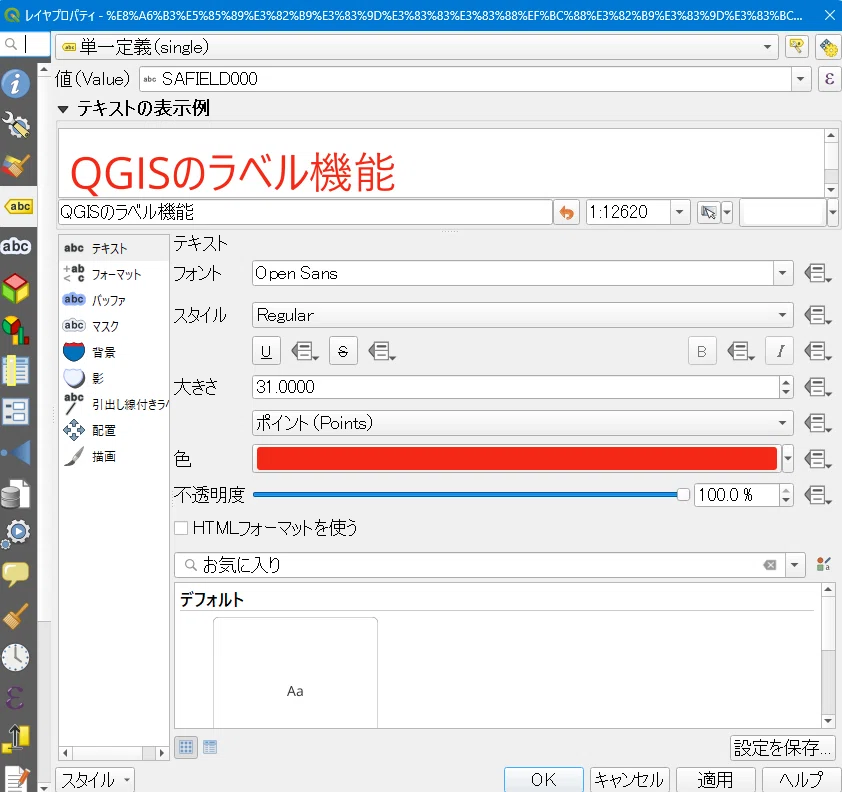
Task: Click the automated placement settings icon
Action: pyautogui.click(x=828, y=47)
